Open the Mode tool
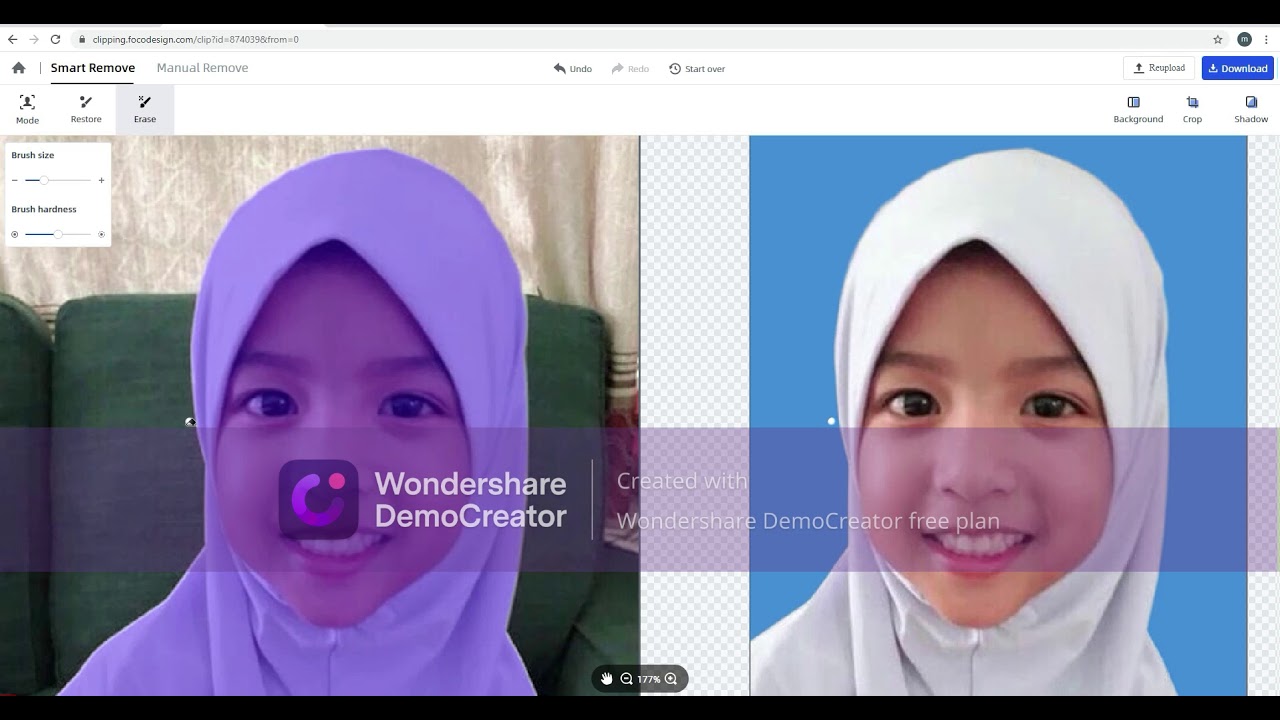Viewport: 1280px width, 720px height. point(27,110)
